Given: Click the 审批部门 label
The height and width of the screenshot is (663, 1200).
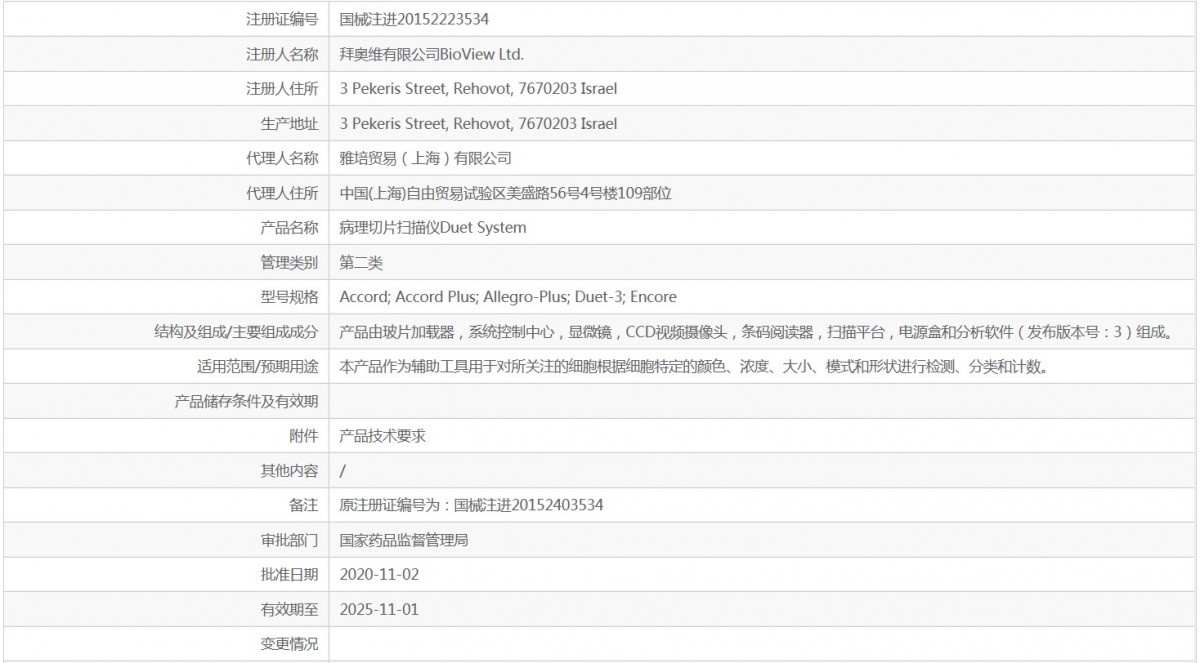Looking at the screenshot, I should [289, 541].
